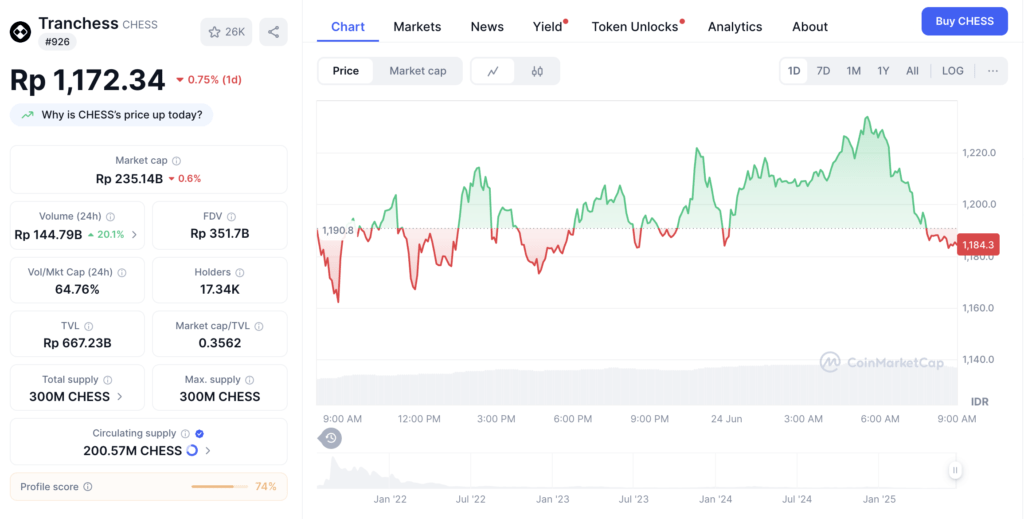Click info icon beside Vol/Mkt Cap (24h)
Viewport: 1024px width, 519px height.
point(121,273)
